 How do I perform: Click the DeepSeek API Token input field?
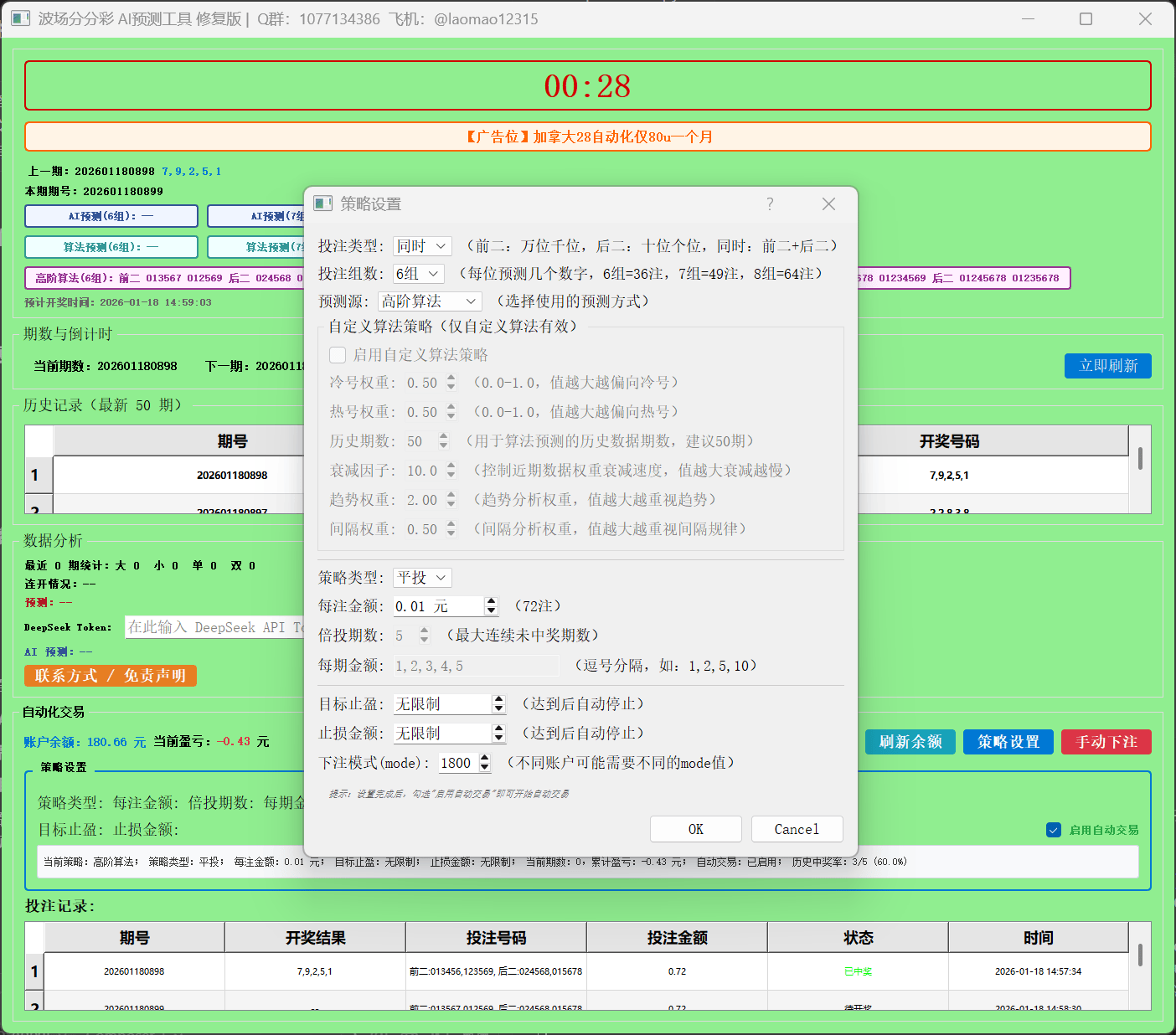[214, 627]
